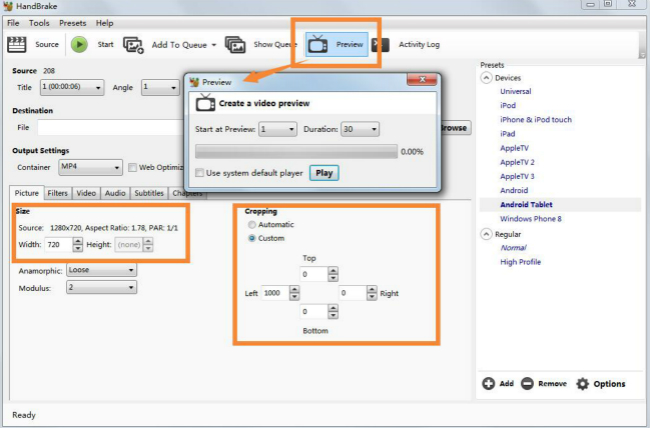The image size is (650, 428).
Task: Open the Duration dropdown
Action: [x=360, y=129]
